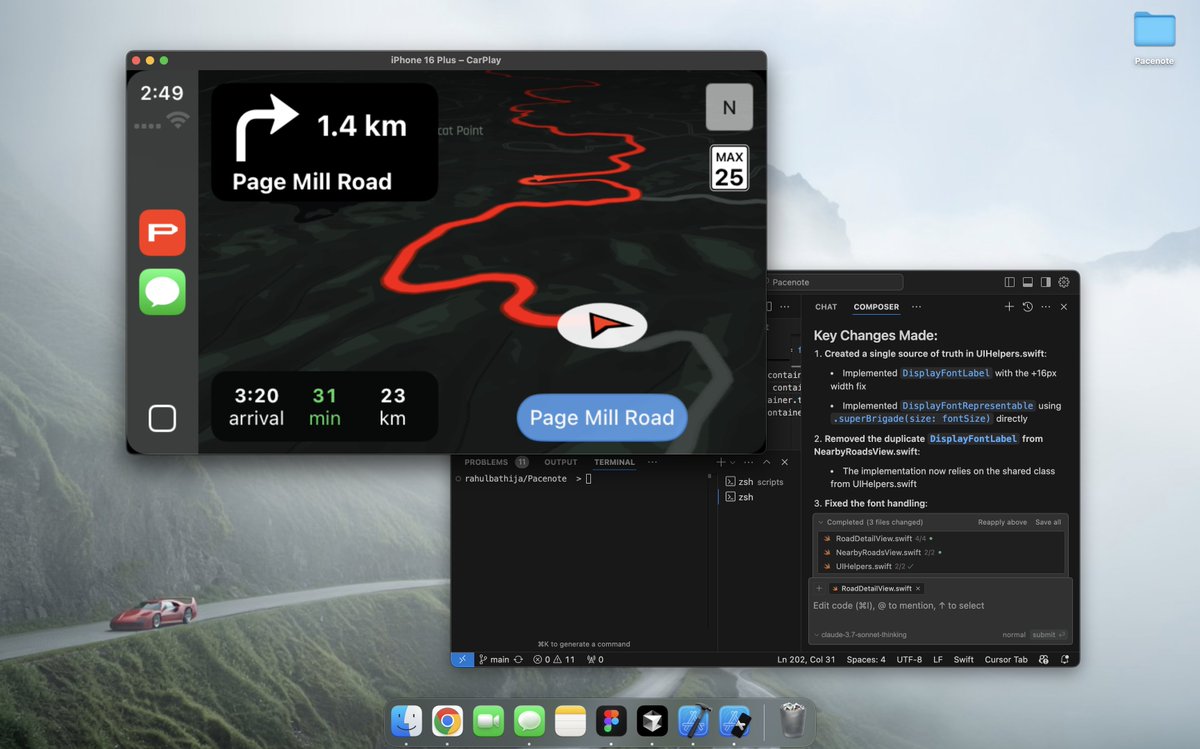Toggle bottom panel layout icon in Cursor
1200x749 pixels.
click(x=1027, y=282)
